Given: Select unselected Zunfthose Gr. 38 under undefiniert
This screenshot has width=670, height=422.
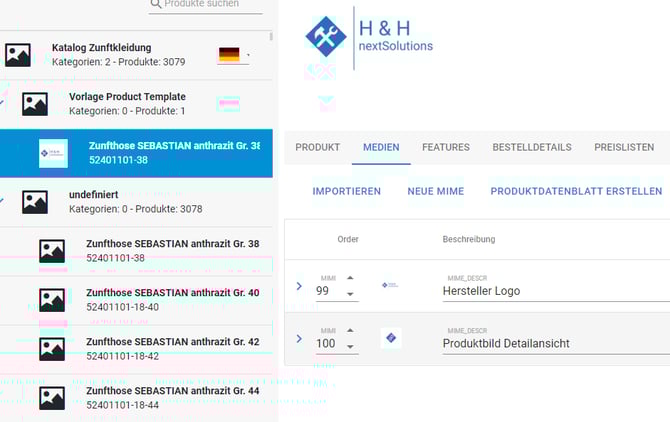Looking at the screenshot, I should (x=136, y=251).
